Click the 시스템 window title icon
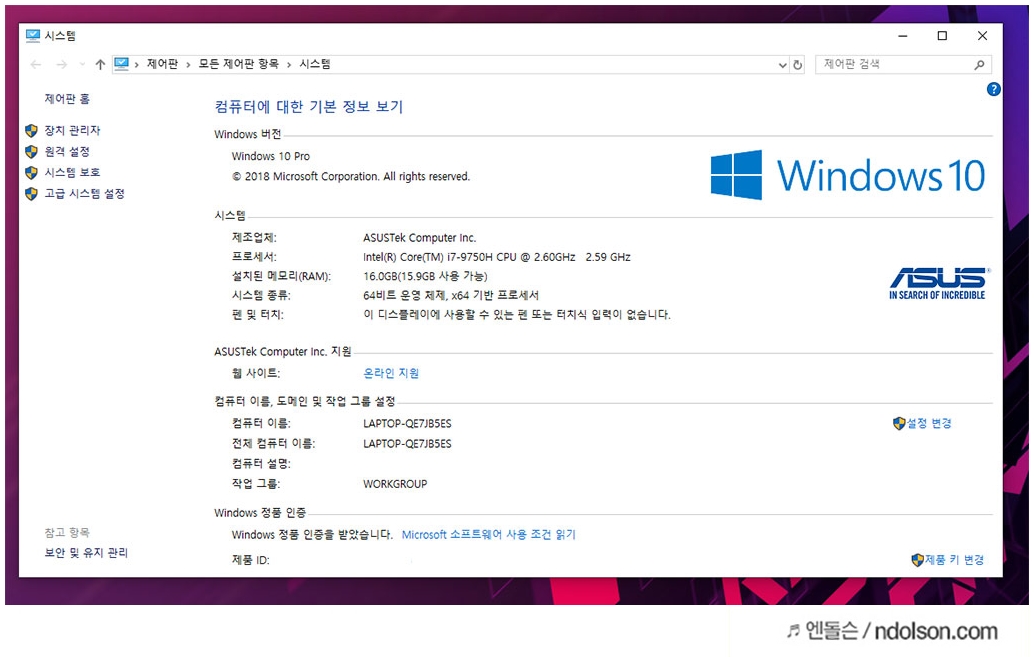This screenshot has height=657, width=1034. (33, 36)
